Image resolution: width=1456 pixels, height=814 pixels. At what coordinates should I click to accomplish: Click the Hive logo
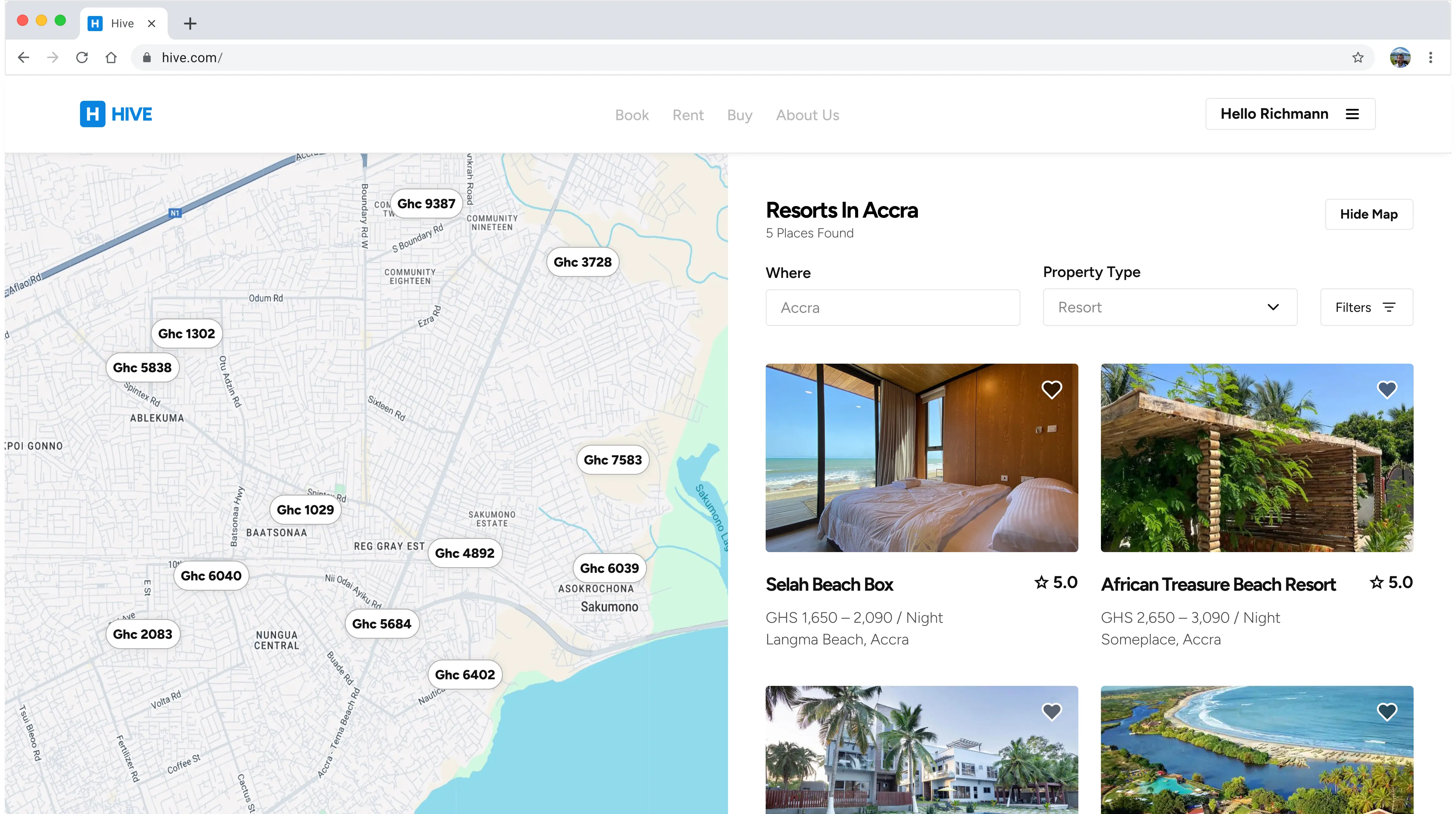coord(116,114)
